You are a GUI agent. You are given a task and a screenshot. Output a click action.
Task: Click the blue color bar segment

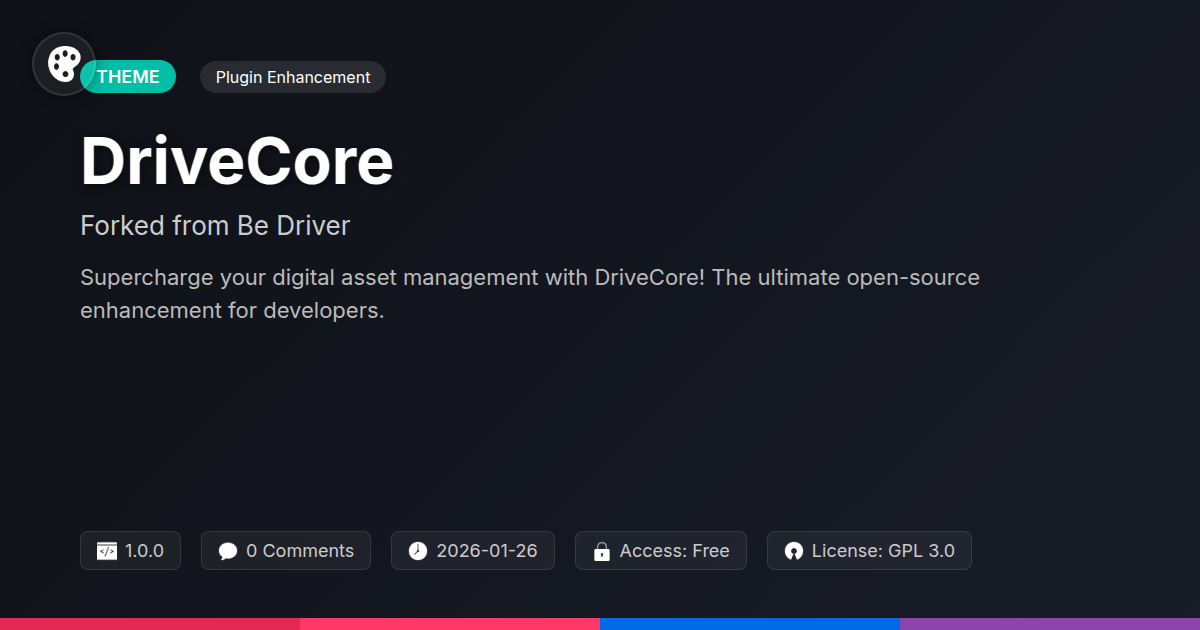coord(750,624)
